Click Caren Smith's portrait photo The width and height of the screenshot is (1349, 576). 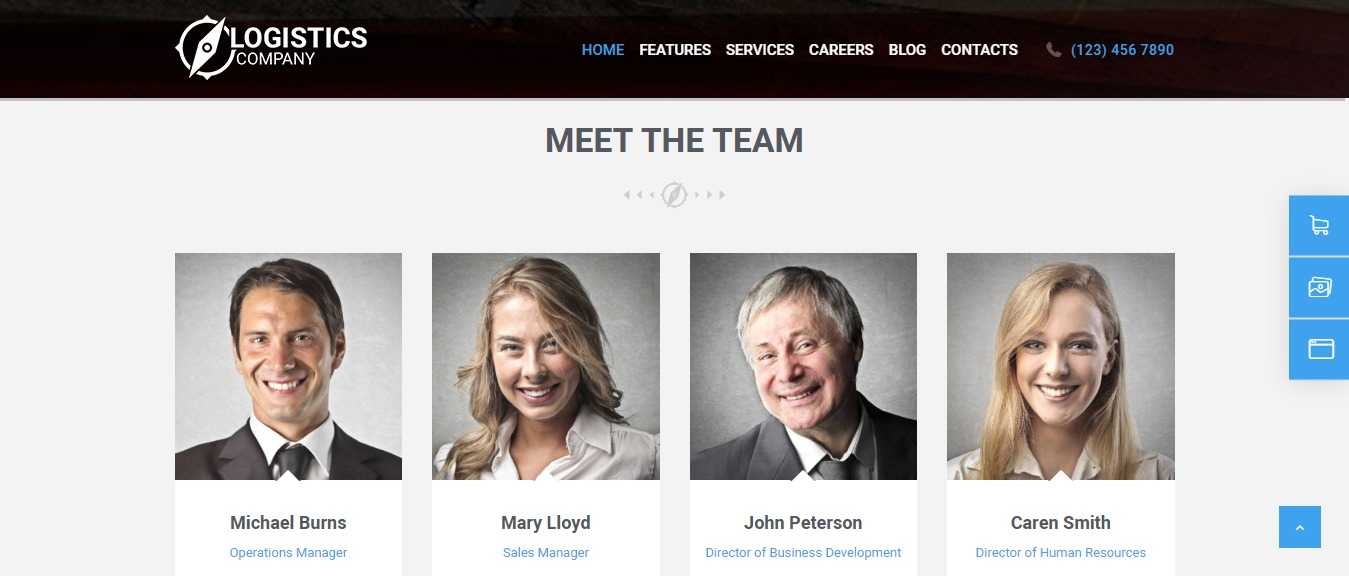coord(1061,366)
